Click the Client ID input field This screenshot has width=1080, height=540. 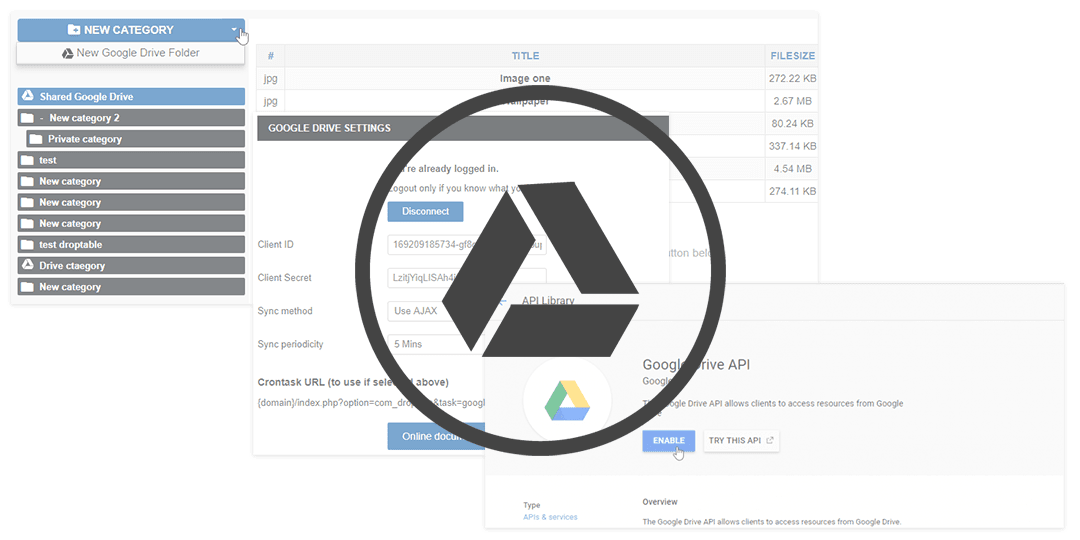(x=430, y=244)
